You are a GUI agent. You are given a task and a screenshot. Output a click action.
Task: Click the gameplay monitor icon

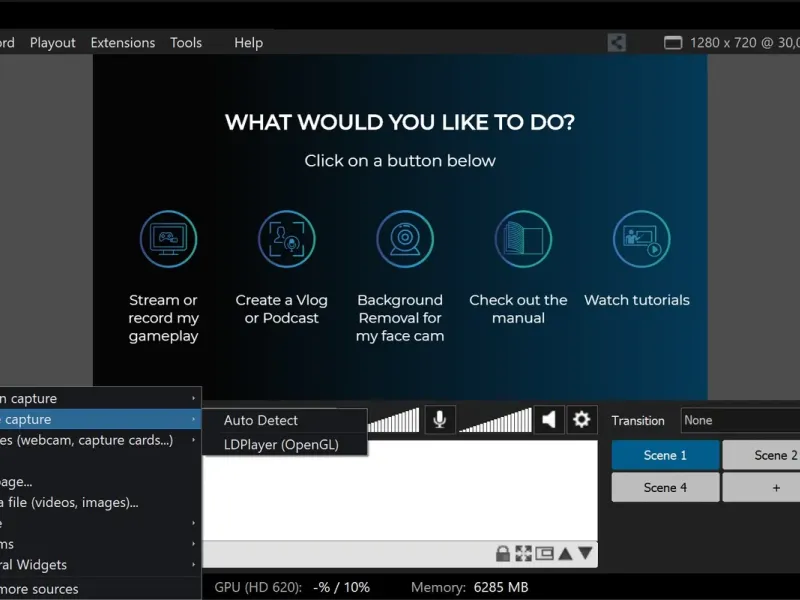(x=168, y=239)
